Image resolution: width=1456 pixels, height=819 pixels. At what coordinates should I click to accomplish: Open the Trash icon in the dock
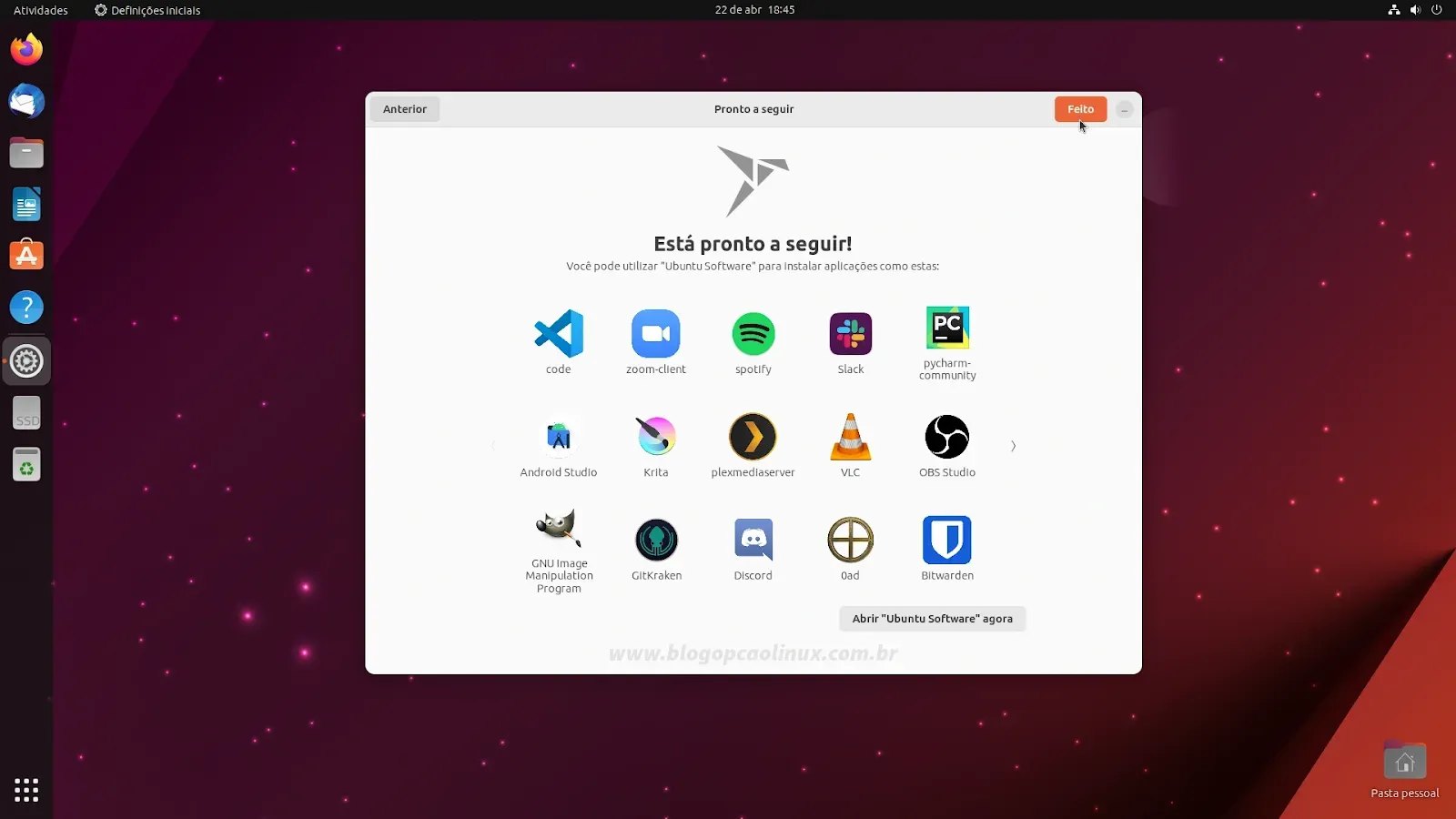click(x=26, y=465)
